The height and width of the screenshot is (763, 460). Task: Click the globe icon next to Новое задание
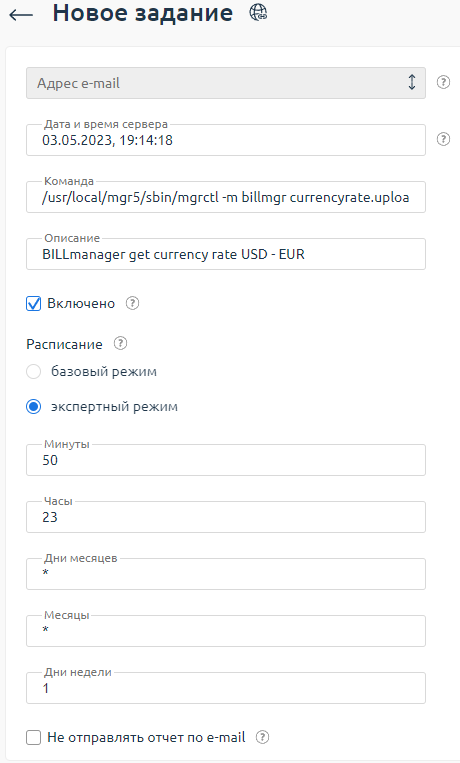click(258, 12)
